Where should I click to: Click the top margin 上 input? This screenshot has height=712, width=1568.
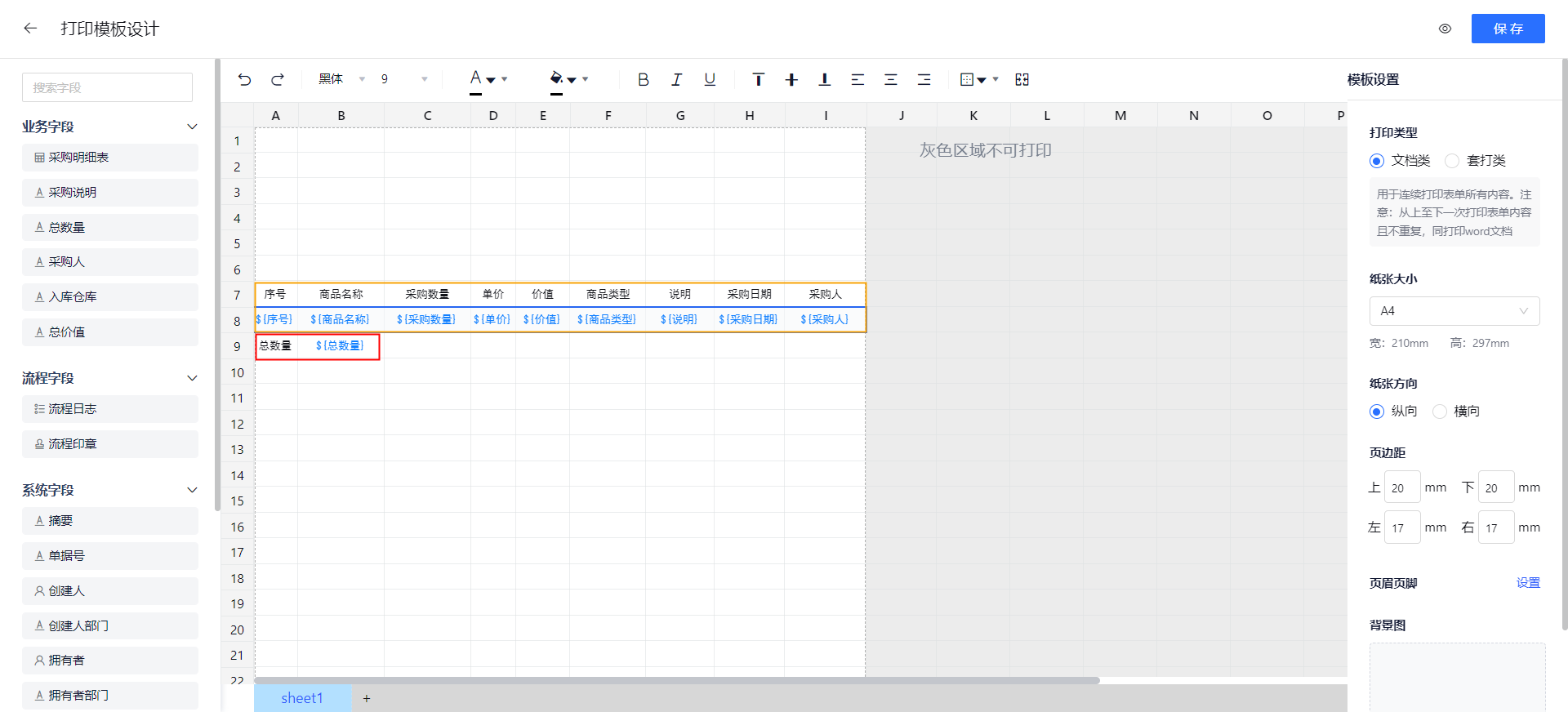coord(1402,487)
